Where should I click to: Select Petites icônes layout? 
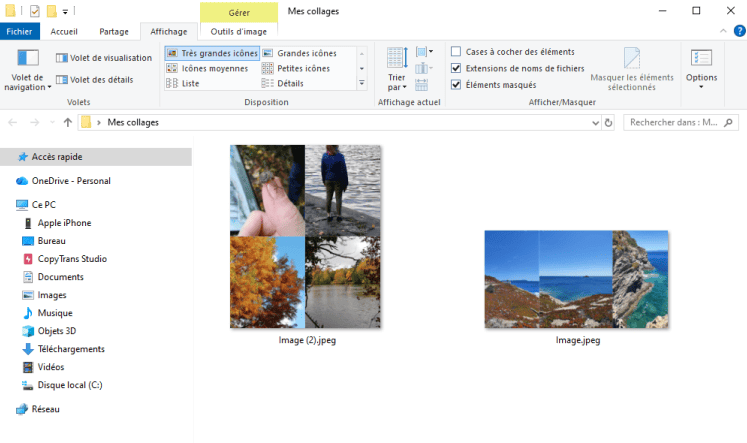(x=296, y=68)
